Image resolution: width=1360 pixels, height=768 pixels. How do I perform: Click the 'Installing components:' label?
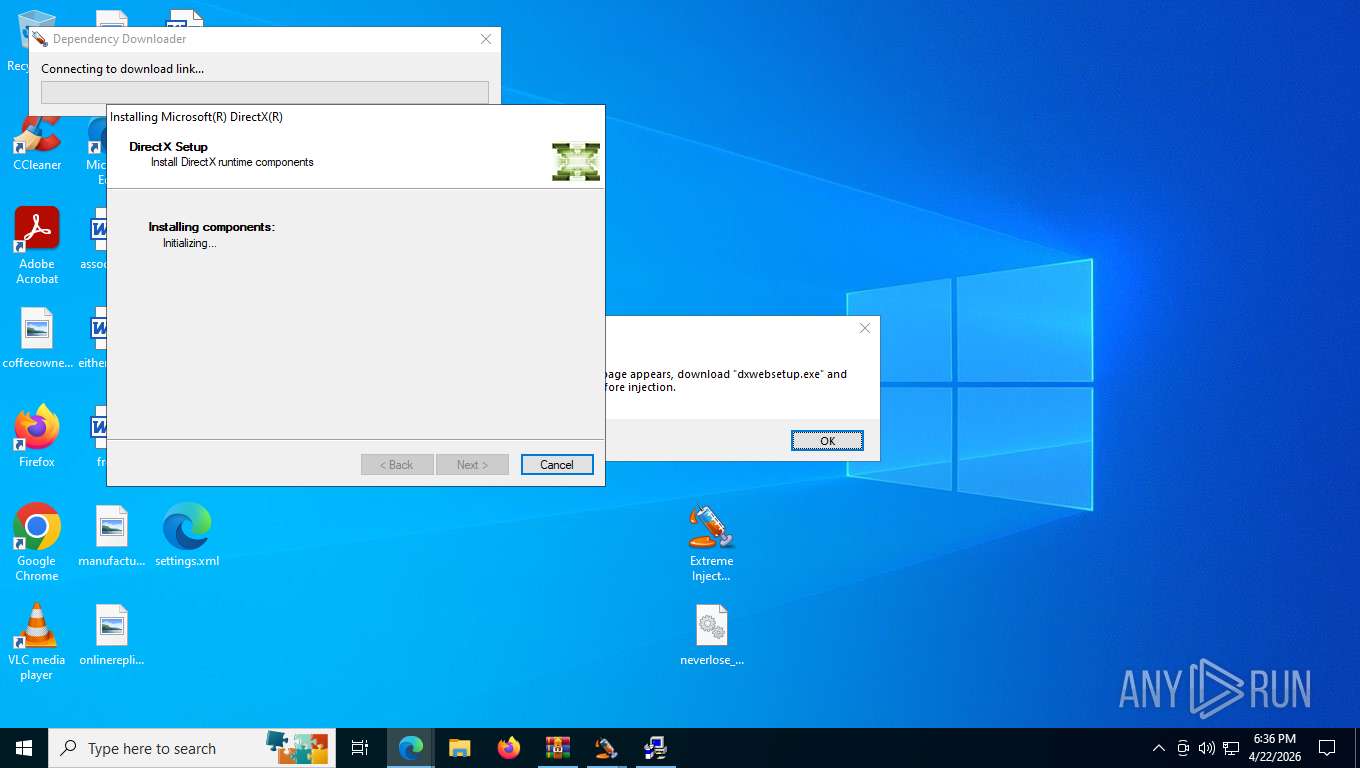tap(211, 227)
